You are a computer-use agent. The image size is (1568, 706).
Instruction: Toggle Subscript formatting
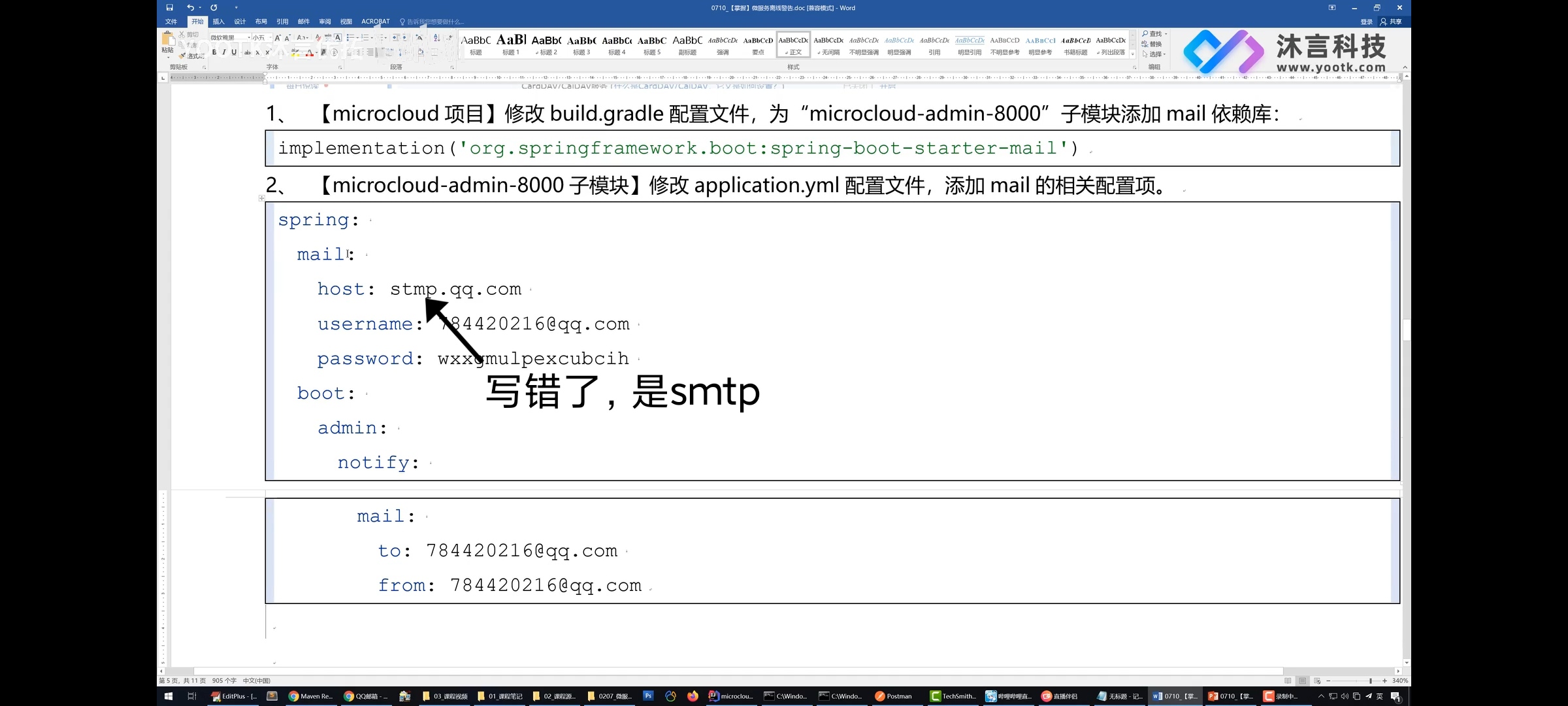[257, 52]
